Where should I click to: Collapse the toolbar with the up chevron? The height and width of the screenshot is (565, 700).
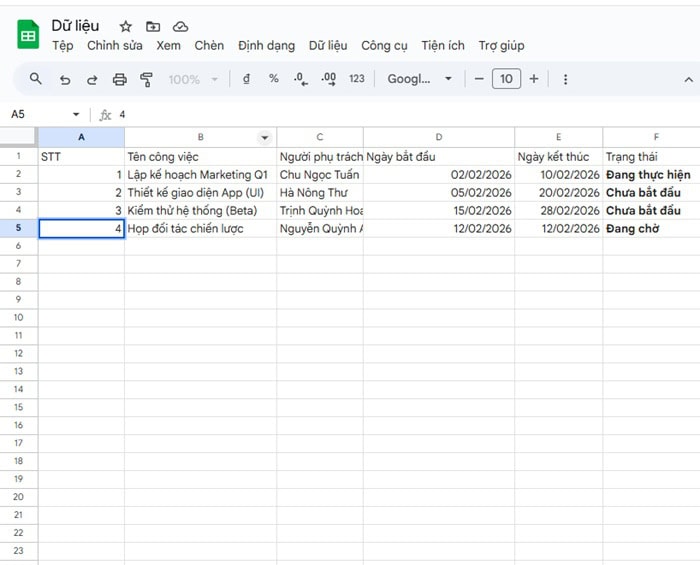[x=688, y=79]
